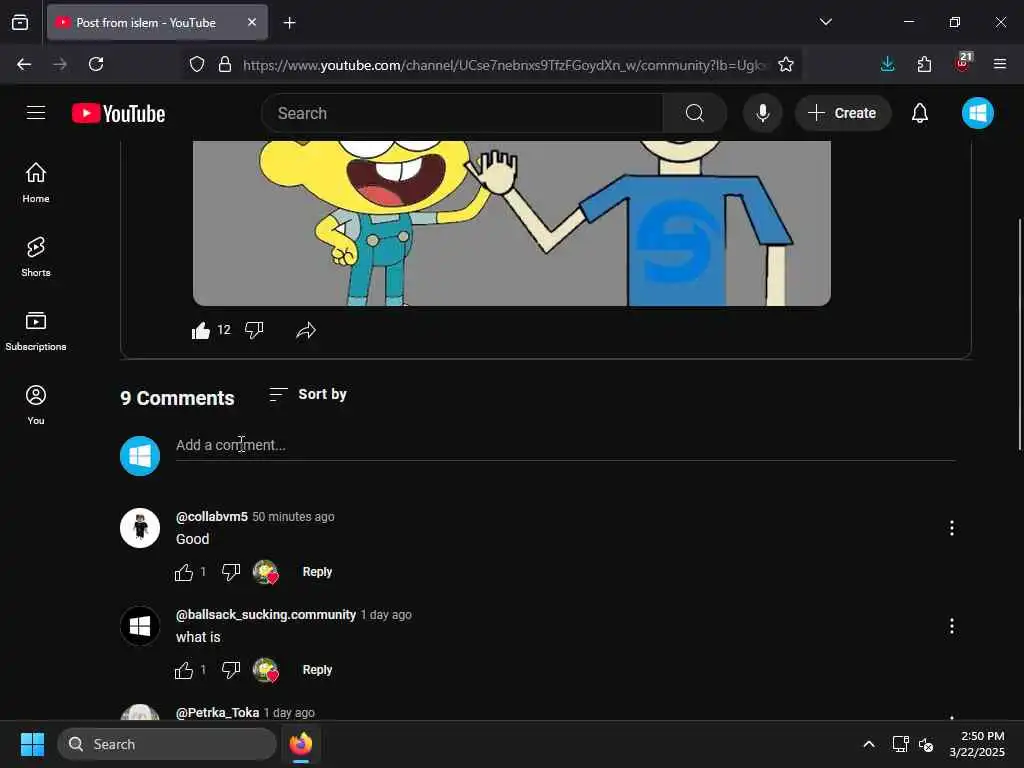The width and height of the screenshot is (1024, 768).
Task: Open the clock showing 2:50 PM
Action: (x=977, y=744)
